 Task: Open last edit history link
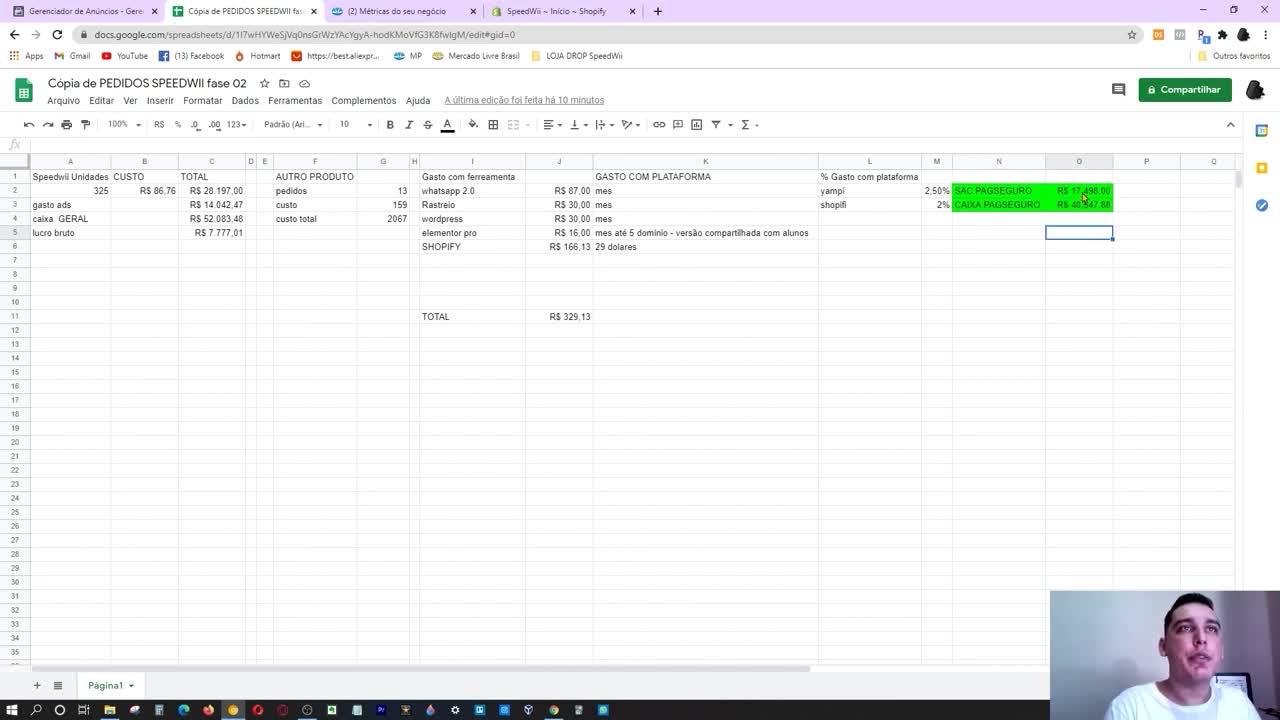tap(524, 101)
